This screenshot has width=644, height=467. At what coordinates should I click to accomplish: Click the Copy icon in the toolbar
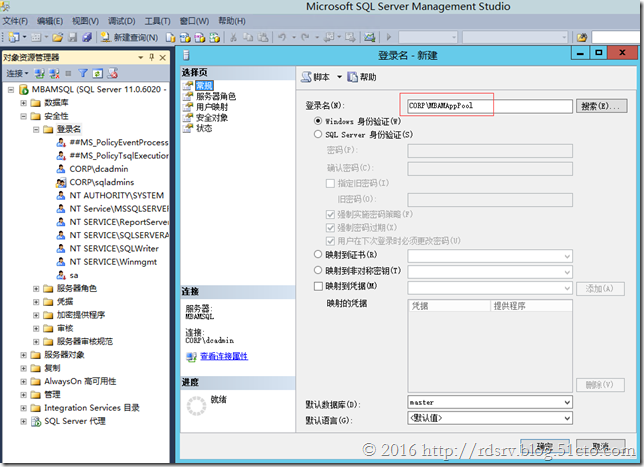(248, 37)
